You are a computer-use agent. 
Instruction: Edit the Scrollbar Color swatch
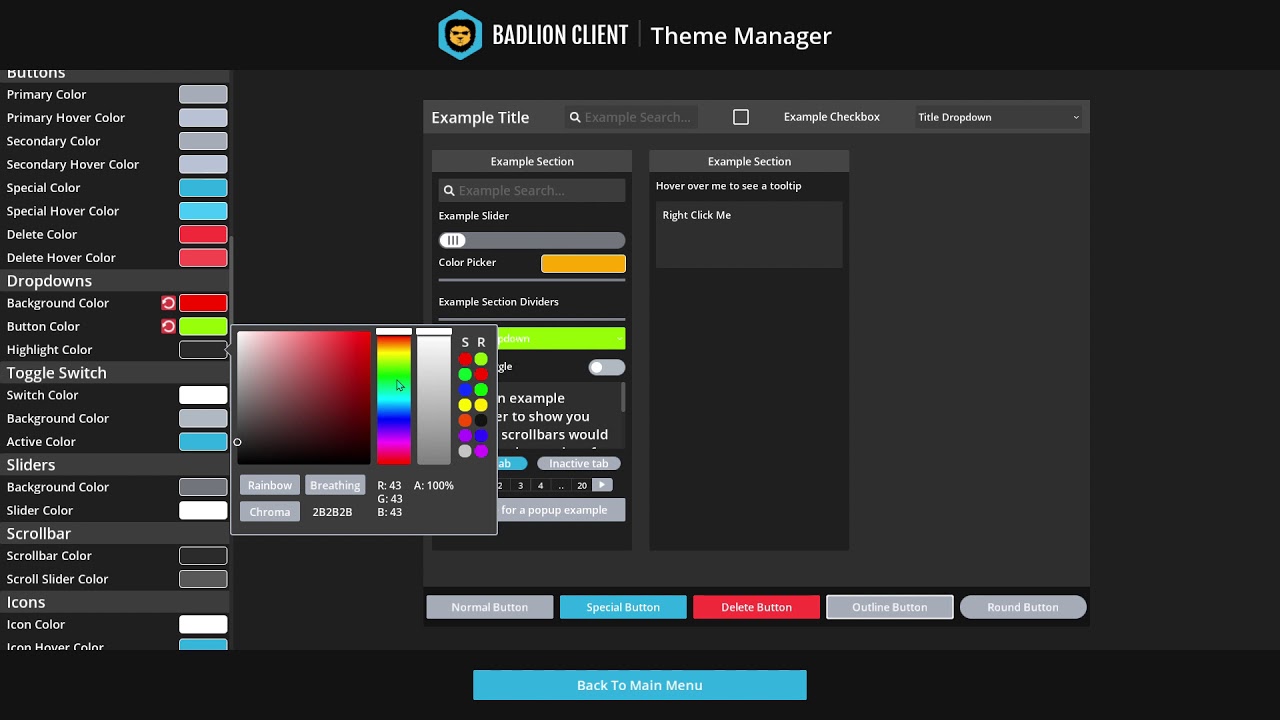tap(203, 556)
